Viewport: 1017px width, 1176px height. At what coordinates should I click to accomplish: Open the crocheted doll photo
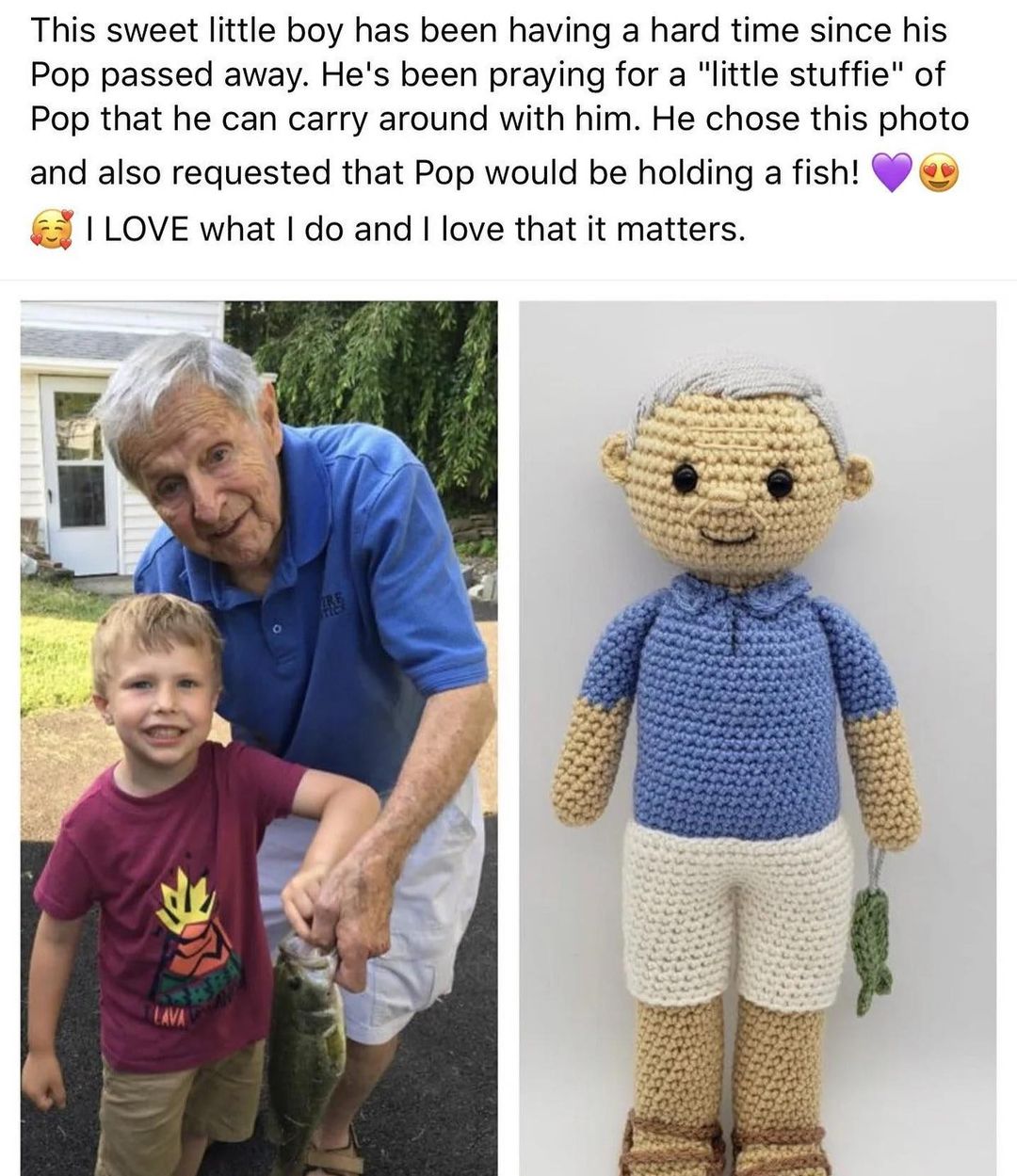point(757,738)
